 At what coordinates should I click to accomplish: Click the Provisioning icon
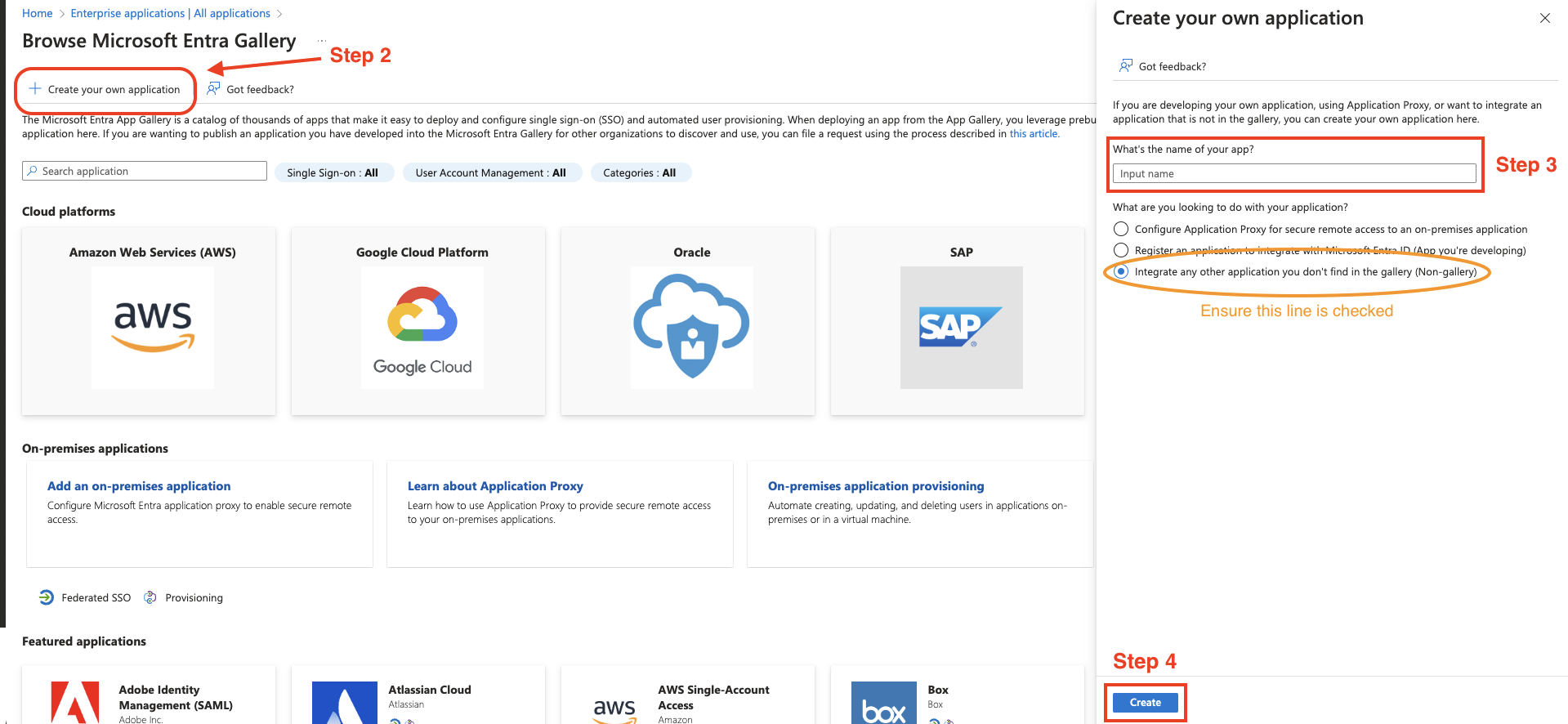tap(150, 597)
